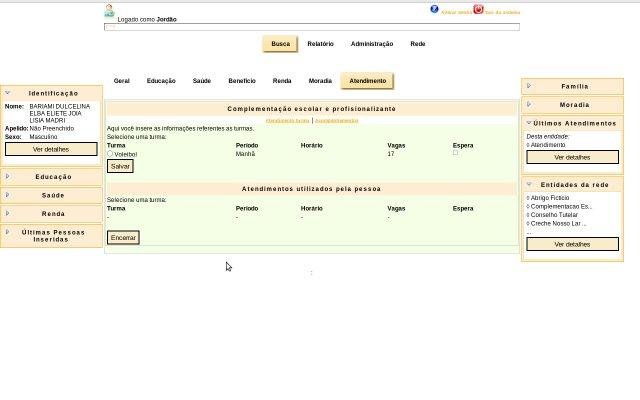Viewport: 640px width, 400px height.
Task: Open the Busca main menu
Action: click(280, 44)
